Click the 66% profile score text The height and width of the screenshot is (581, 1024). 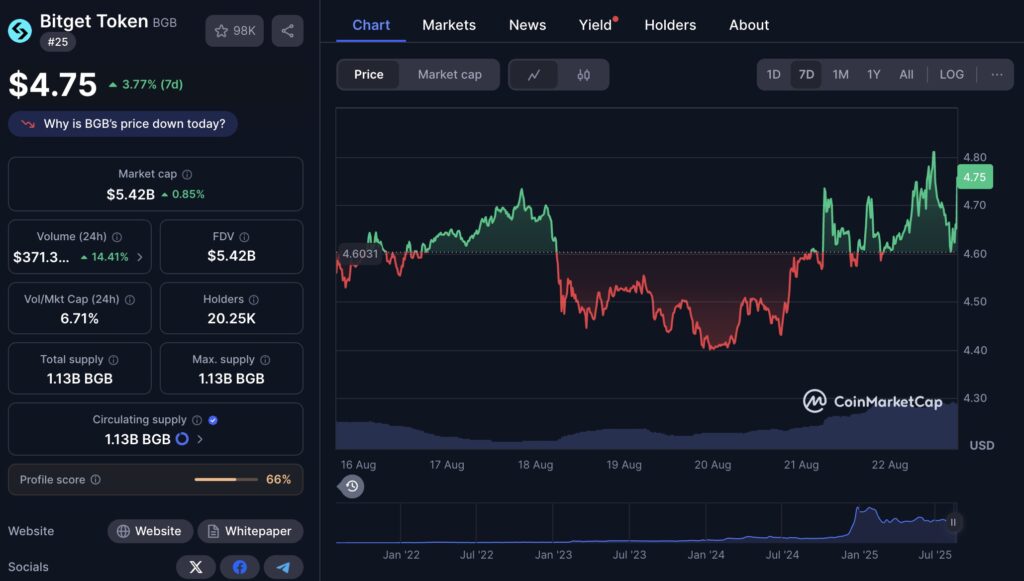point(278,480)
